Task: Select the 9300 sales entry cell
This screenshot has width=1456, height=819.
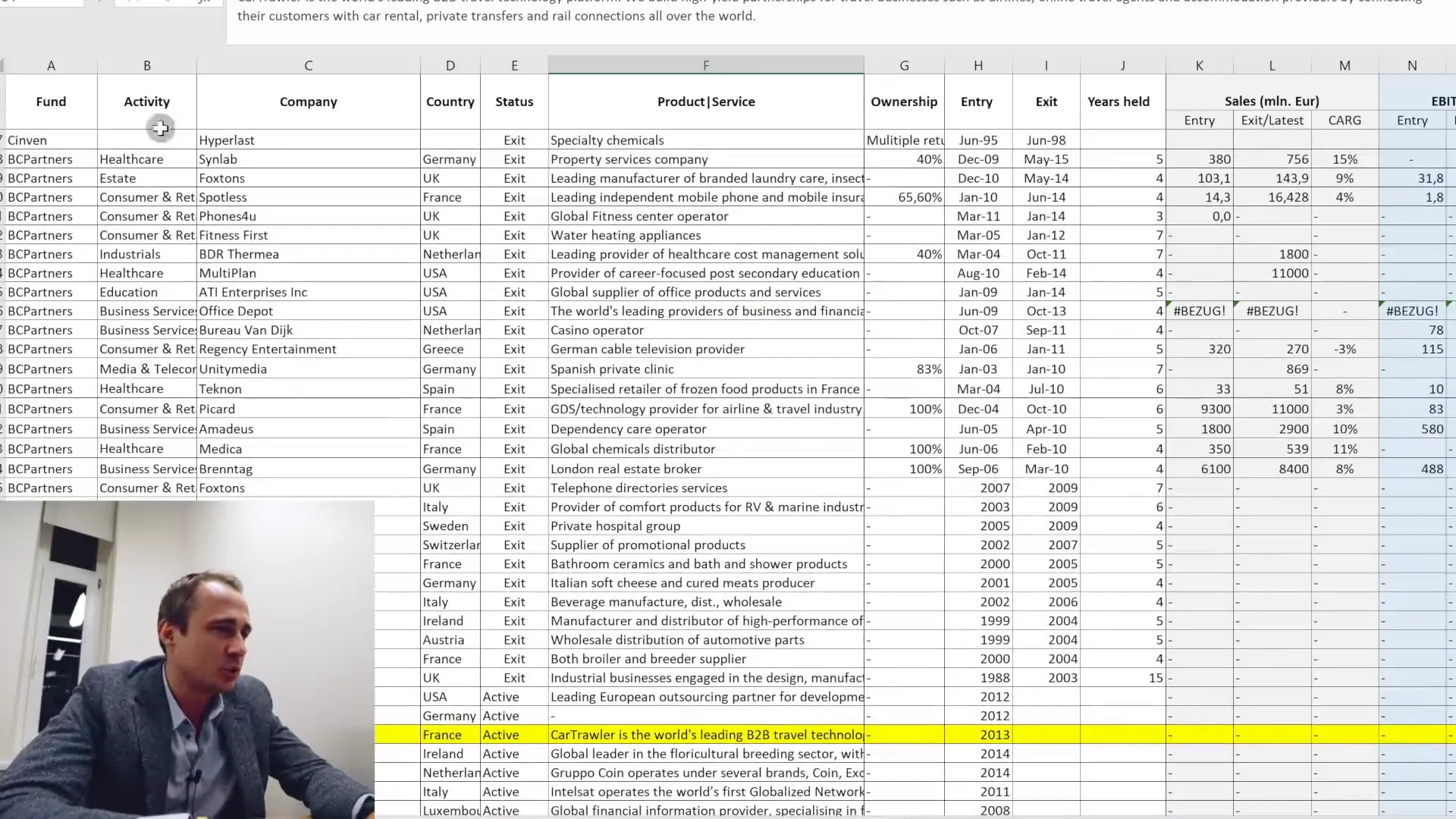Action: [1200, 408]
